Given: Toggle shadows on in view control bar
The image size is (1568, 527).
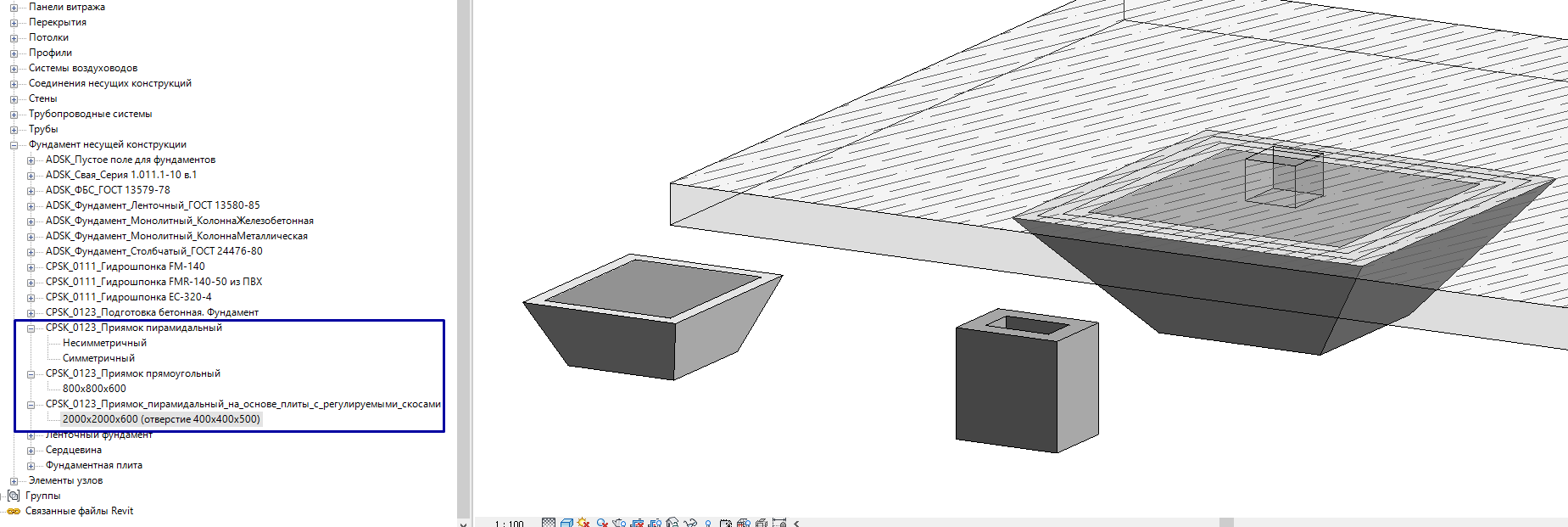Looking at the screenshot, I should pos(602,523).
